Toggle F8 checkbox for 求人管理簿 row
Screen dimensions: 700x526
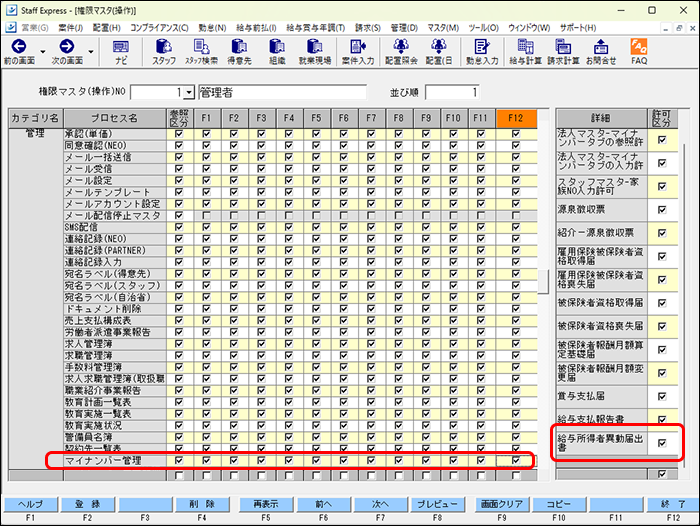click(399, 344)
